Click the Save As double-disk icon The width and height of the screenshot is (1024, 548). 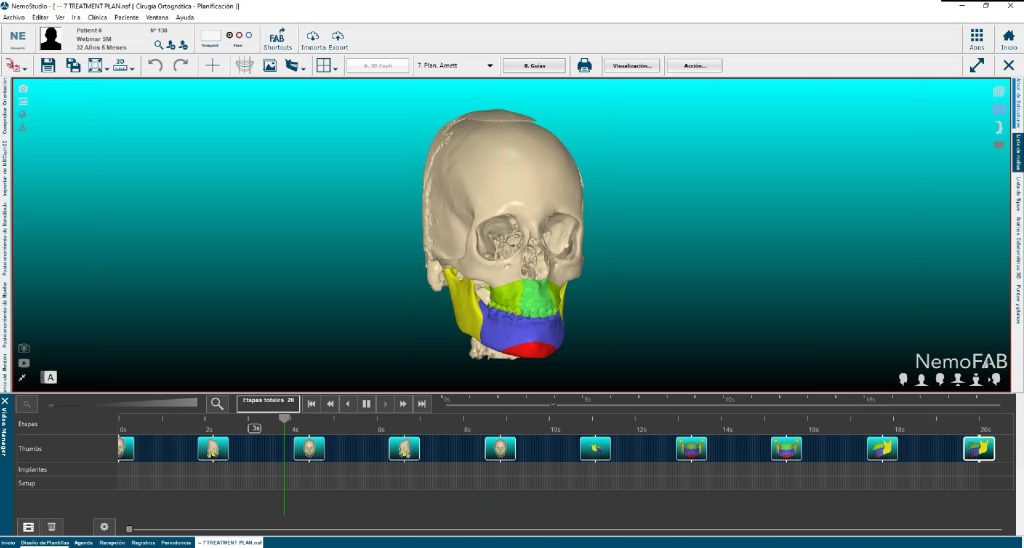click(73, 65)
